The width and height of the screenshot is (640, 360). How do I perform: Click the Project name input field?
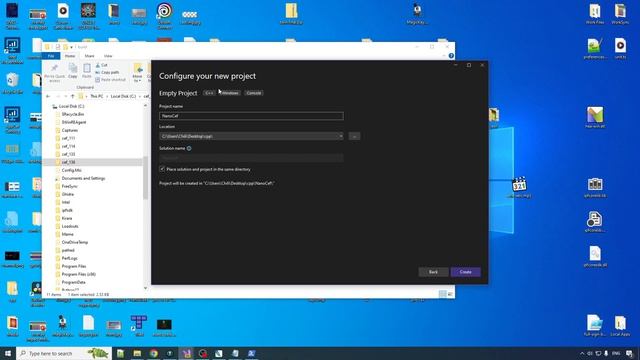(251, 116)
